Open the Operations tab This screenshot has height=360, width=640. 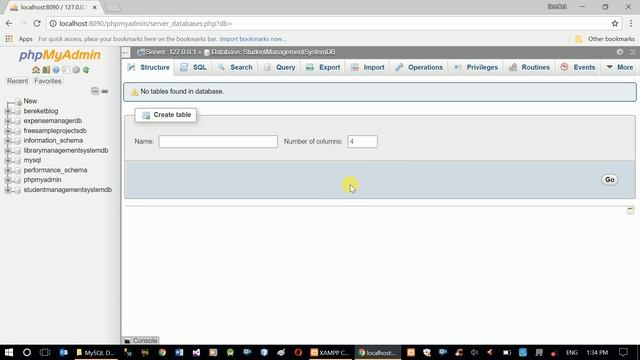coord(419,67)
